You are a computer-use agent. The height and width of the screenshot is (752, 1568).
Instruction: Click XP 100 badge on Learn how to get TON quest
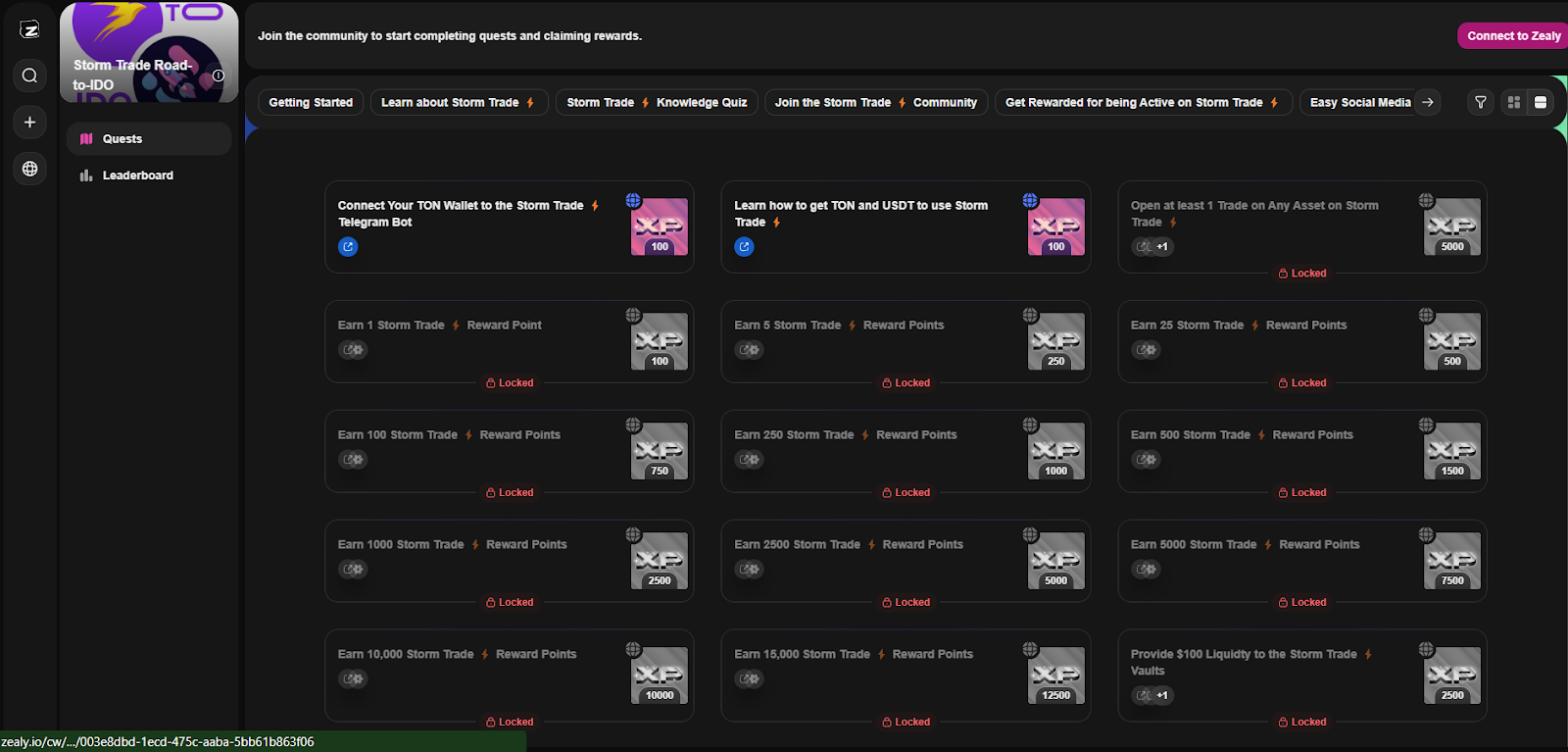click(1055, 226)
